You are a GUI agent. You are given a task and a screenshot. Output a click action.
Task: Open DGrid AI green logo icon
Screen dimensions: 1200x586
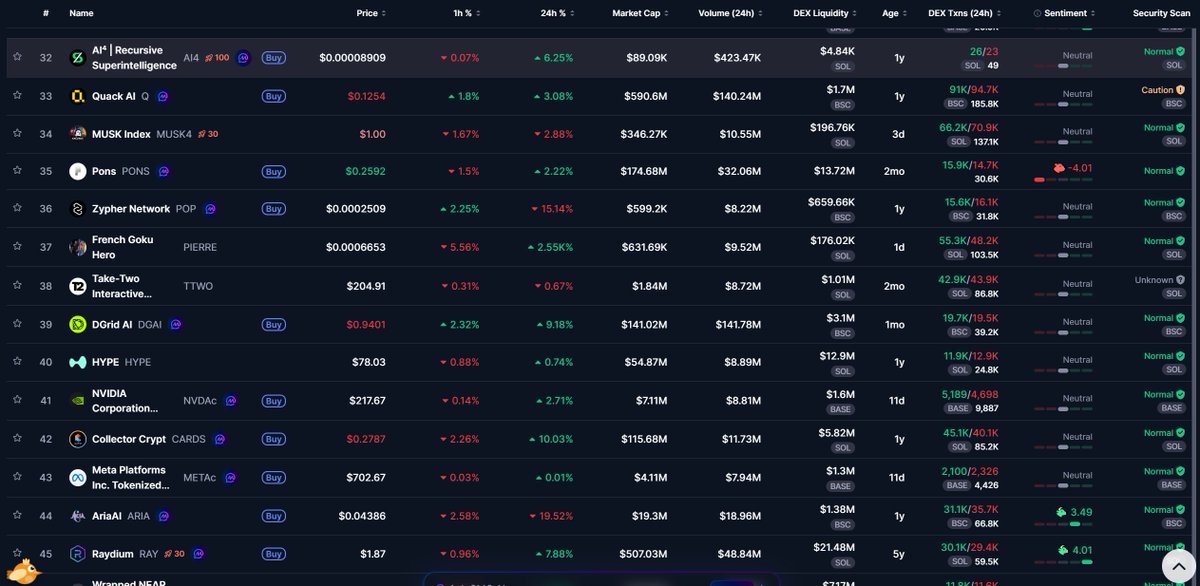pyautogui.click(x=77, y=324)
